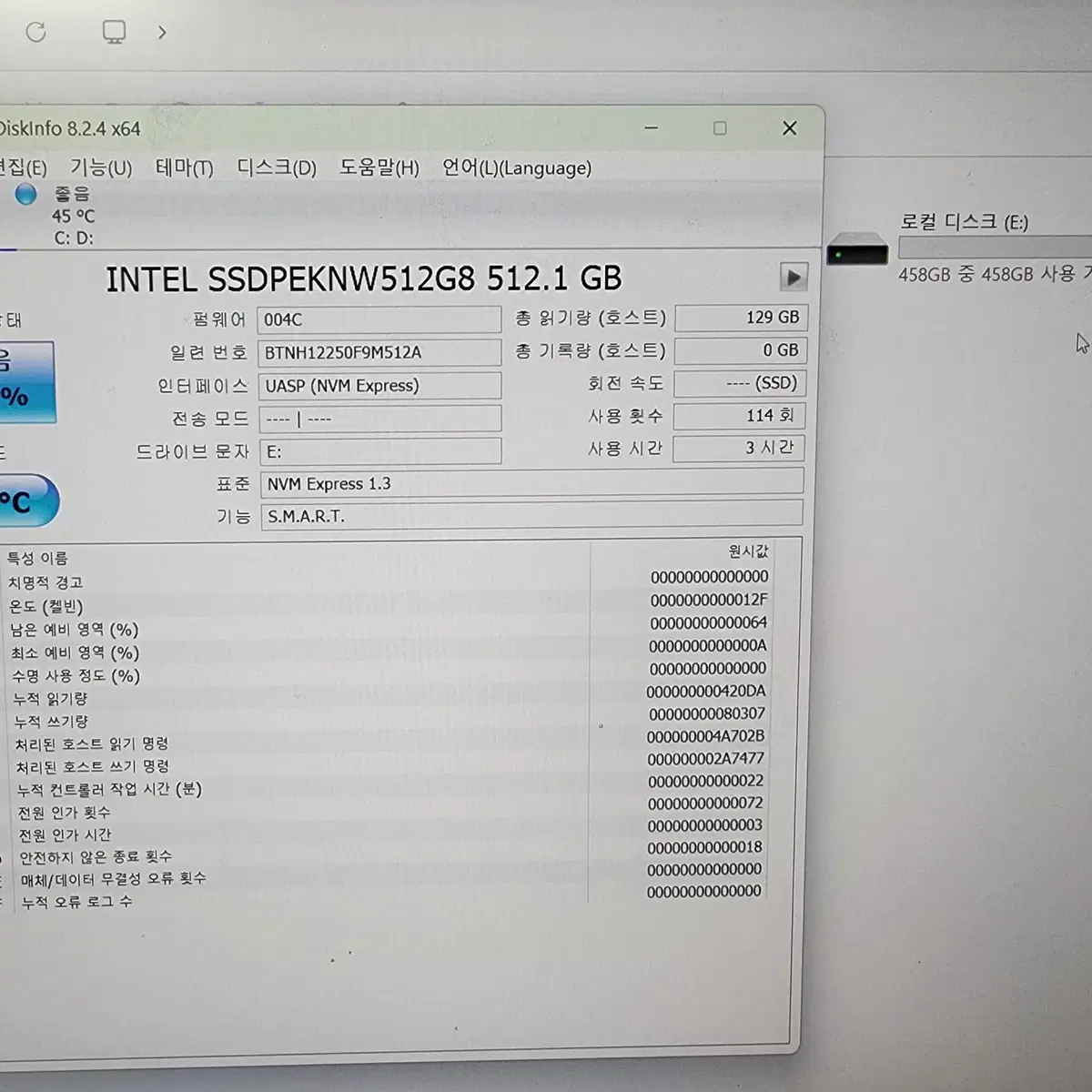Image resolution: width=1092 pixels, height=1092 pixels.
Task: Click the 특성 이름 column header
Action: (37, 558)
